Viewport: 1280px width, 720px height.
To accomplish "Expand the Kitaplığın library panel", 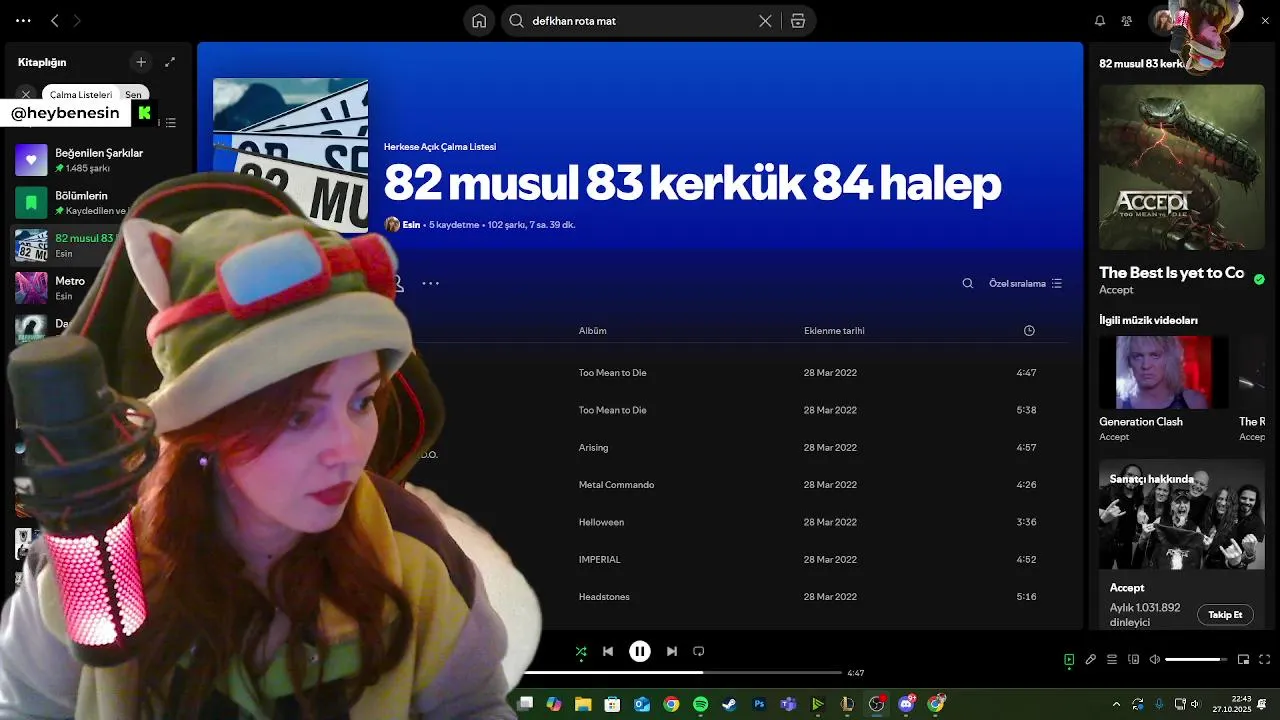I will point(170,62).
